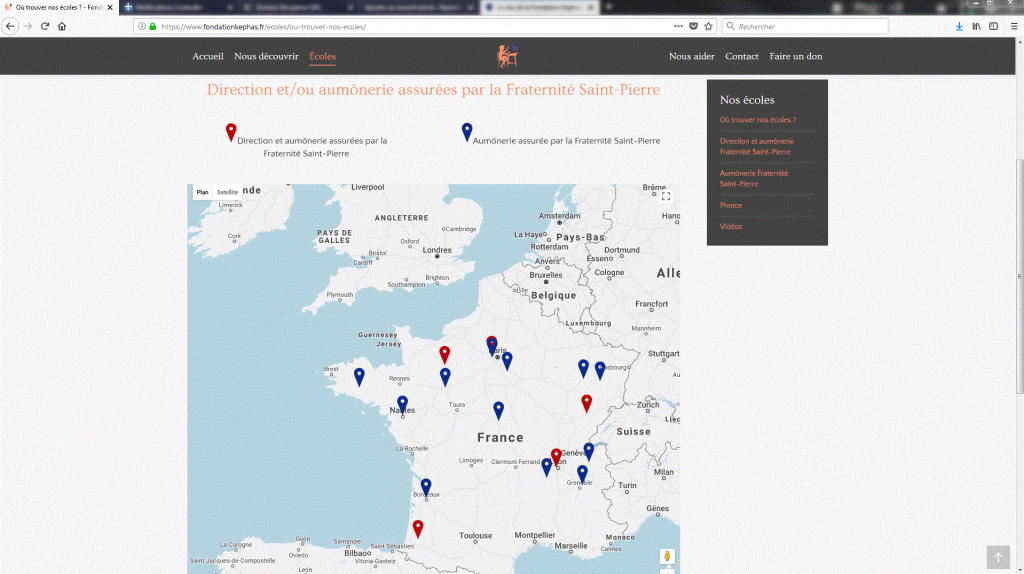
Task: Click the scroll-to-top arrow button
Action: (x=998, y=558)
